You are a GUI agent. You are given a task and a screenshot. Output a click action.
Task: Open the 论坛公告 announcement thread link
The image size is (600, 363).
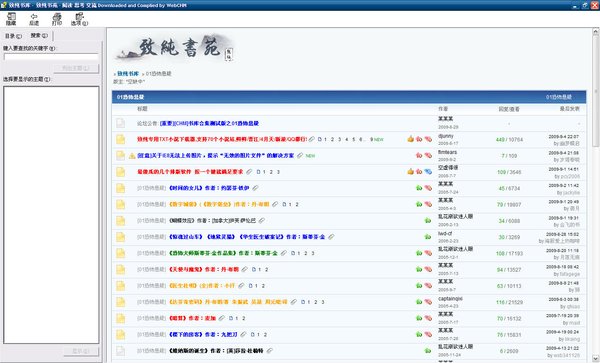coord(209,123)
